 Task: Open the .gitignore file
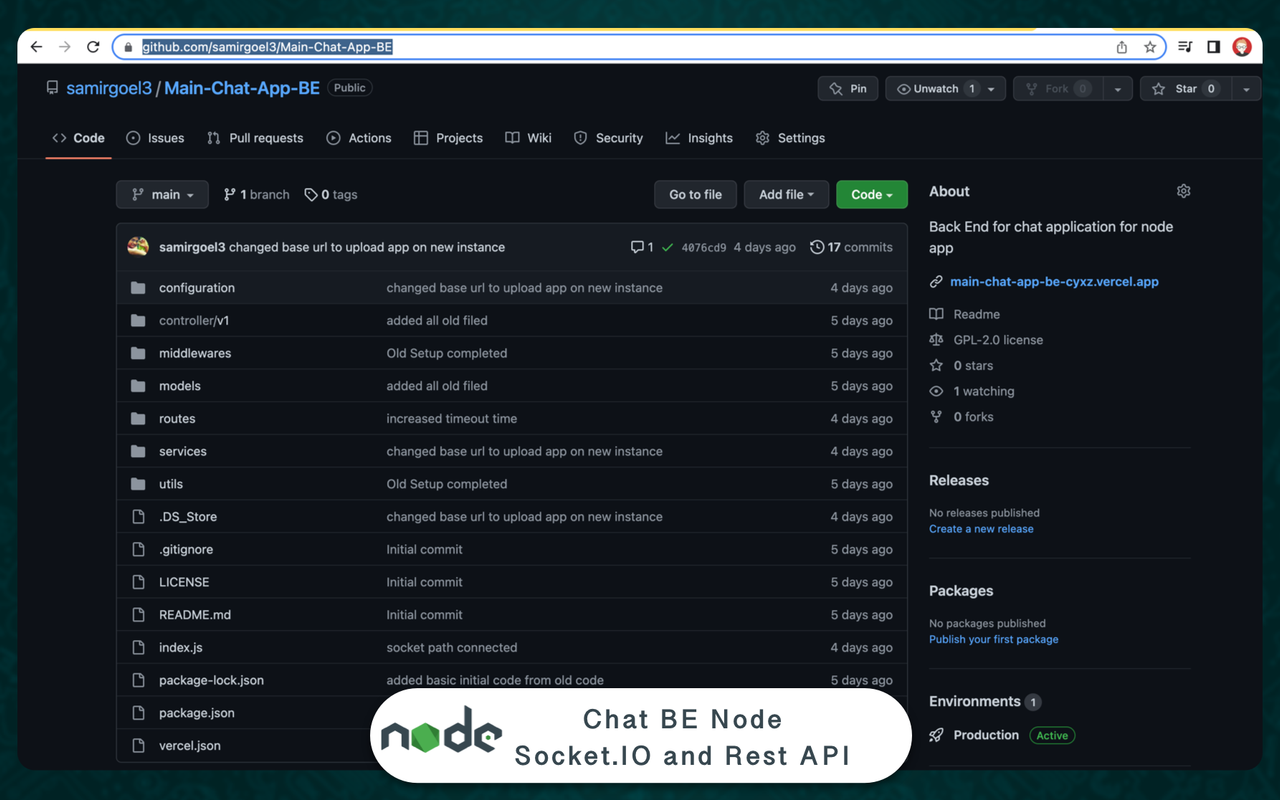pos(186,550)
